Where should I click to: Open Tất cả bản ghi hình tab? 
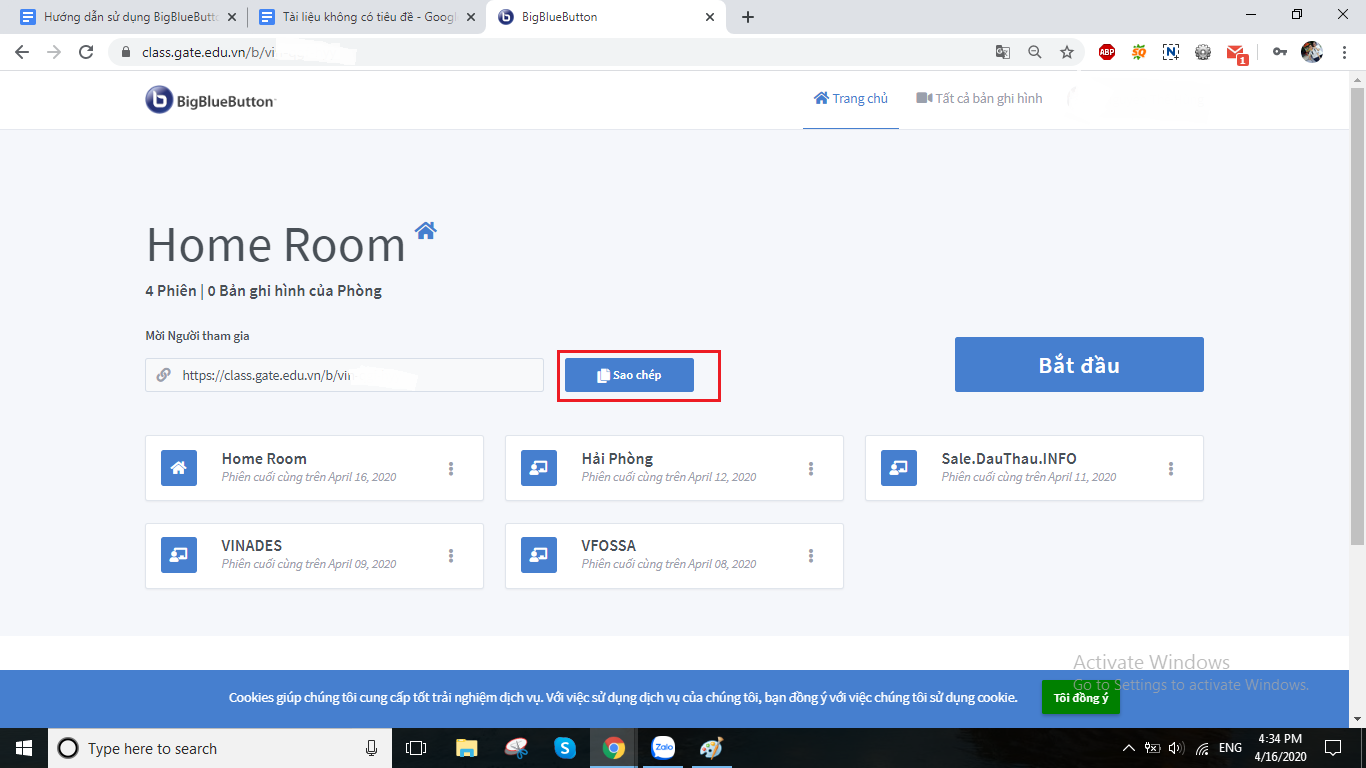(980, 99)
